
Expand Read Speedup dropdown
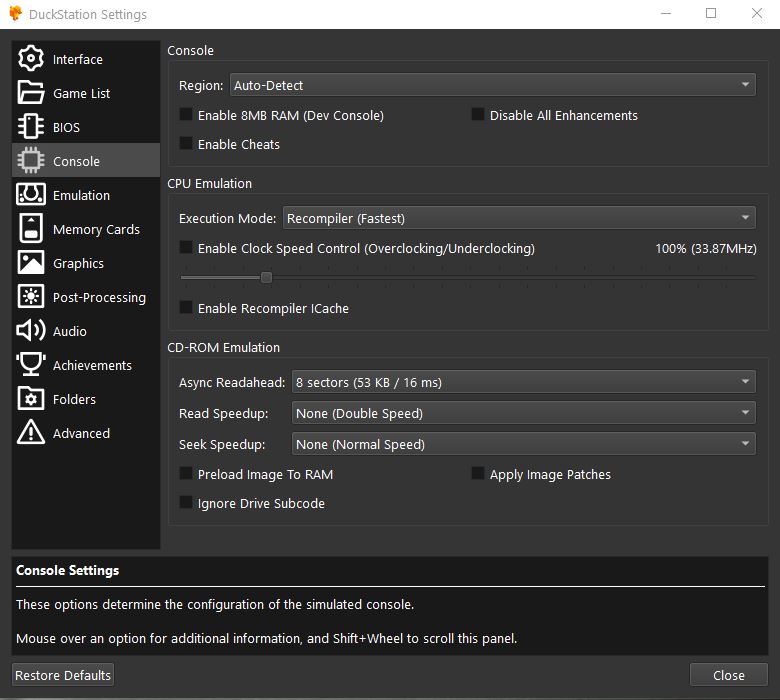pos(523,413)
